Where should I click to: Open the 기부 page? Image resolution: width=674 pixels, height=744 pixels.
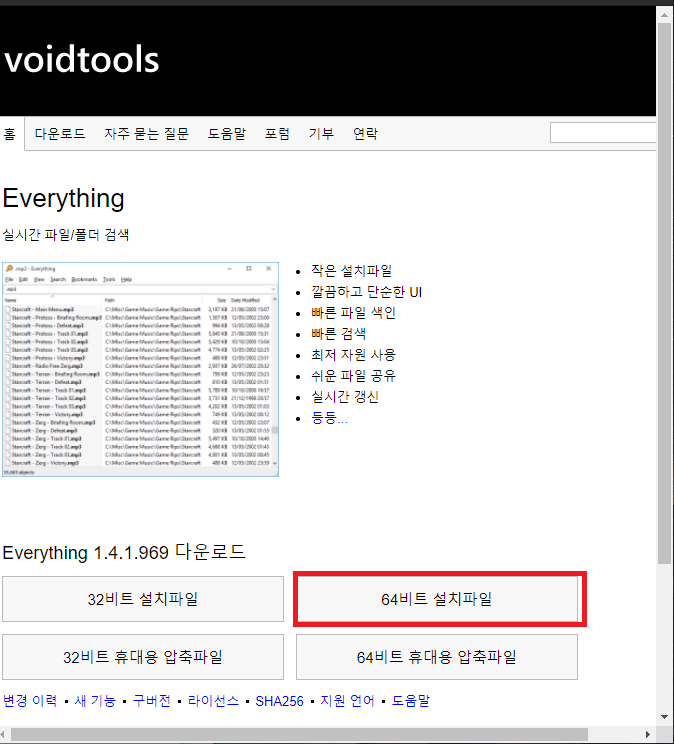321,134
